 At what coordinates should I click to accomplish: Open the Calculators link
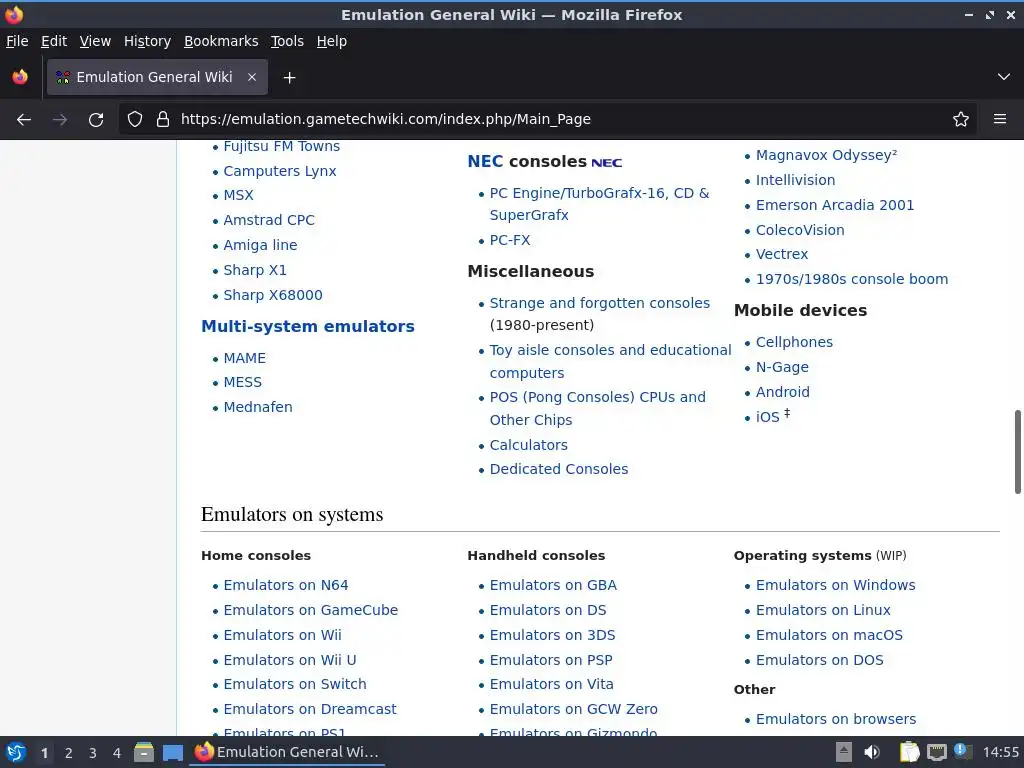528,445
